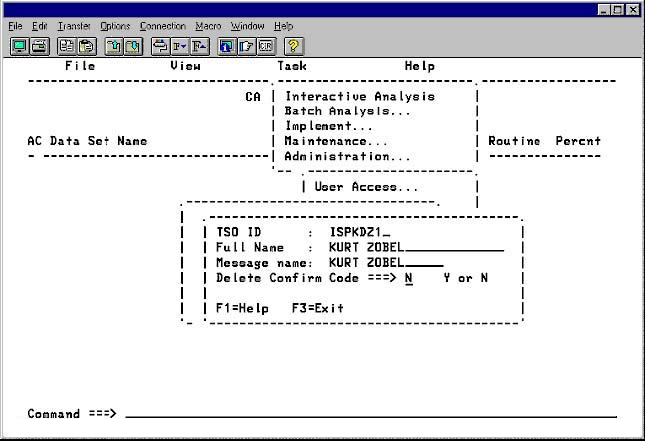
Task: Click the Message name field KURT ZOBEL
Action: tap(386, 262)
